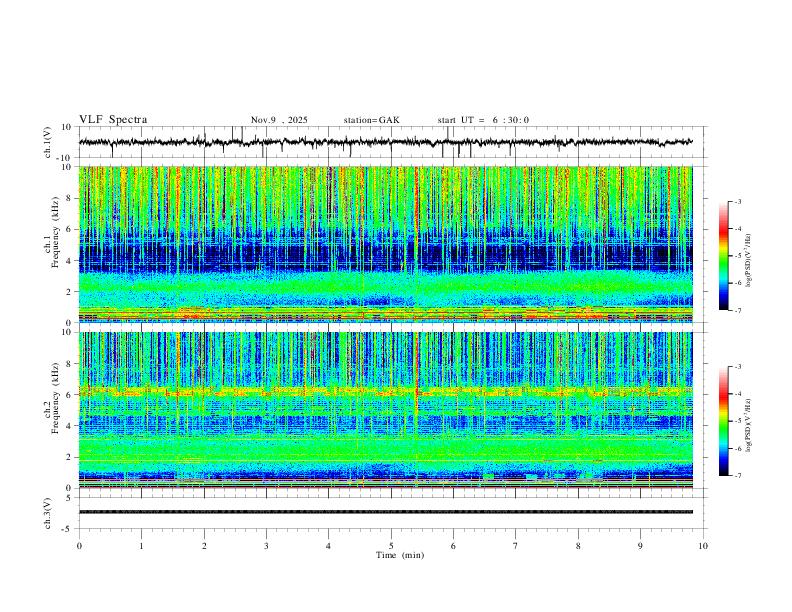Click the ch.2 spectrogram color scale bar
The width and height of the screenshot is (792, 612).
(723, 421)
